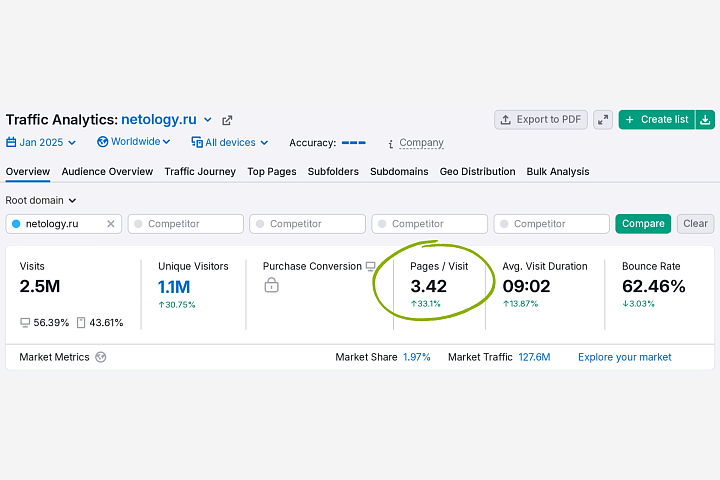Image resolution: width=720 pixels, height=480 pixels.
Task: Click the 13.87% visit duration change
Action: click(x=520, y=304)
